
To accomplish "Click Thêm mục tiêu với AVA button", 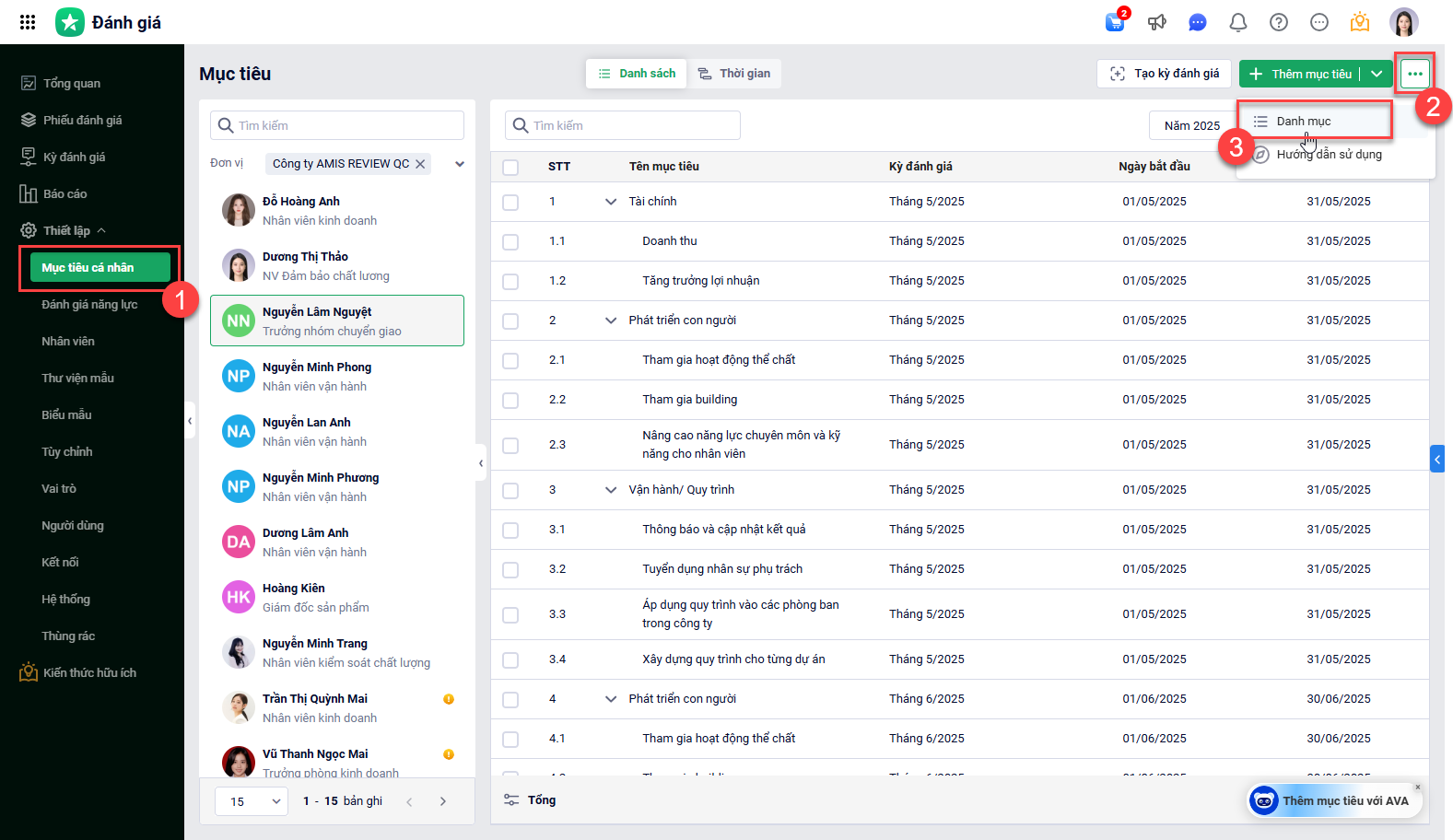I will (1334, 800).
